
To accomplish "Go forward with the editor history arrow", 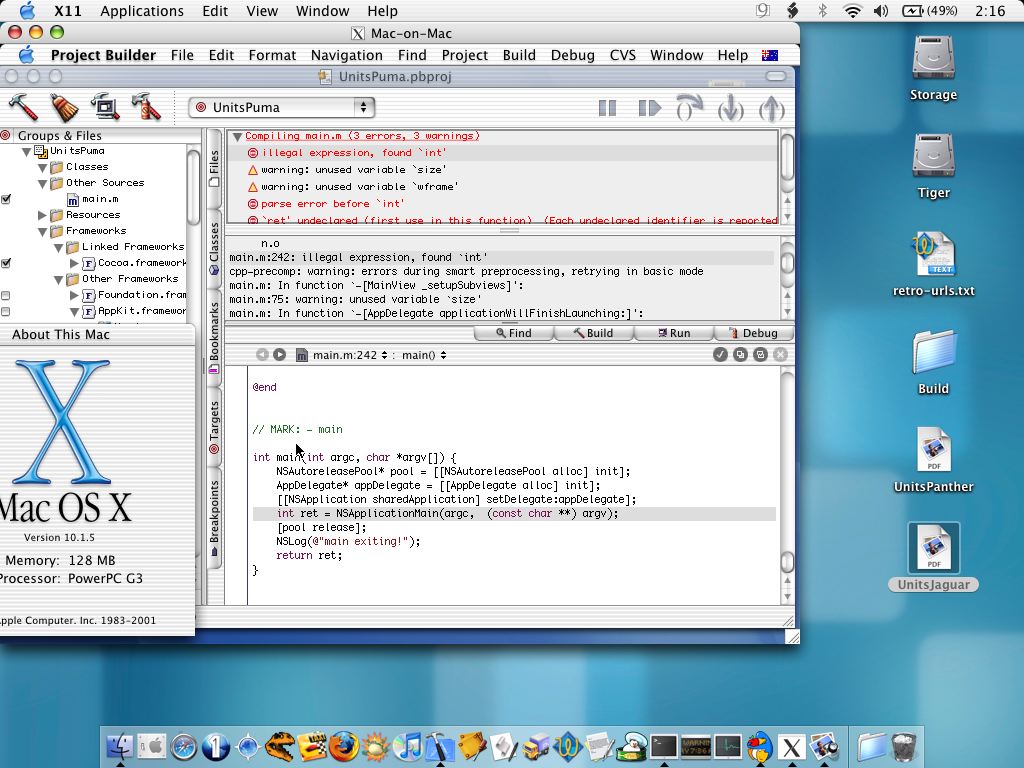I will [x=280, y=355].
